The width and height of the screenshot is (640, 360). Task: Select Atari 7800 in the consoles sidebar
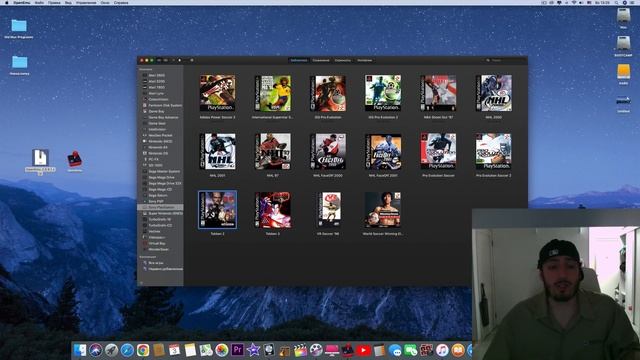pos(157,87)
